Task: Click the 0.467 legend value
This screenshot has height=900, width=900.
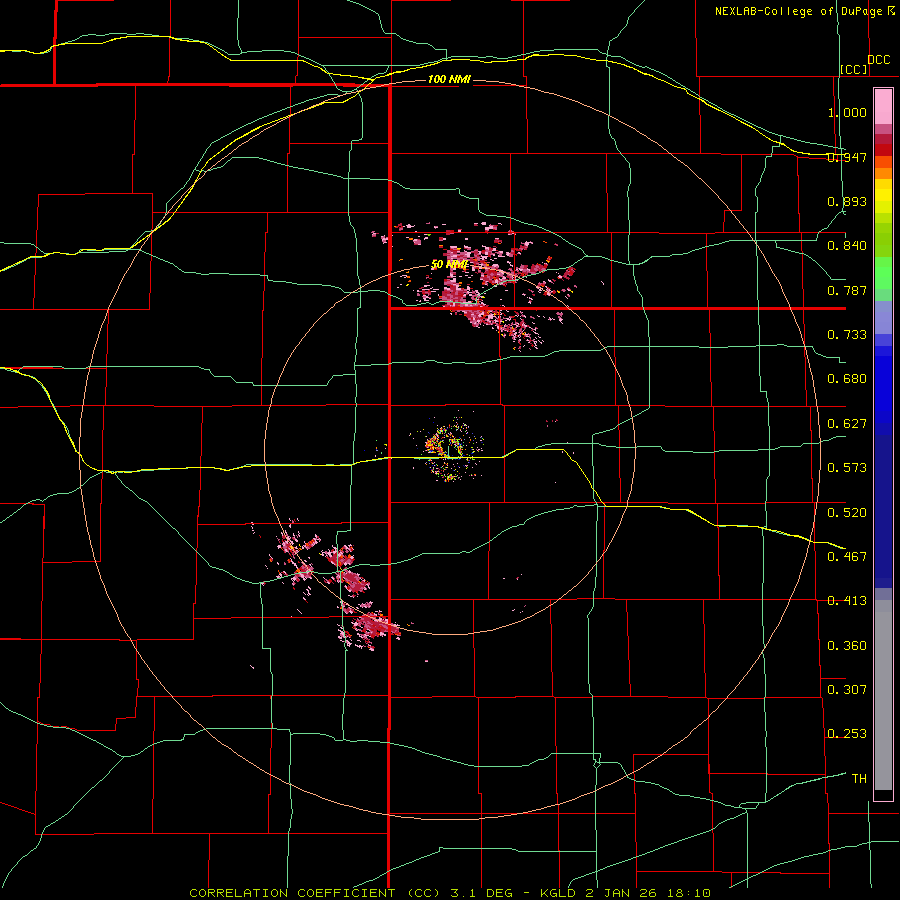Action: (847, 557)
